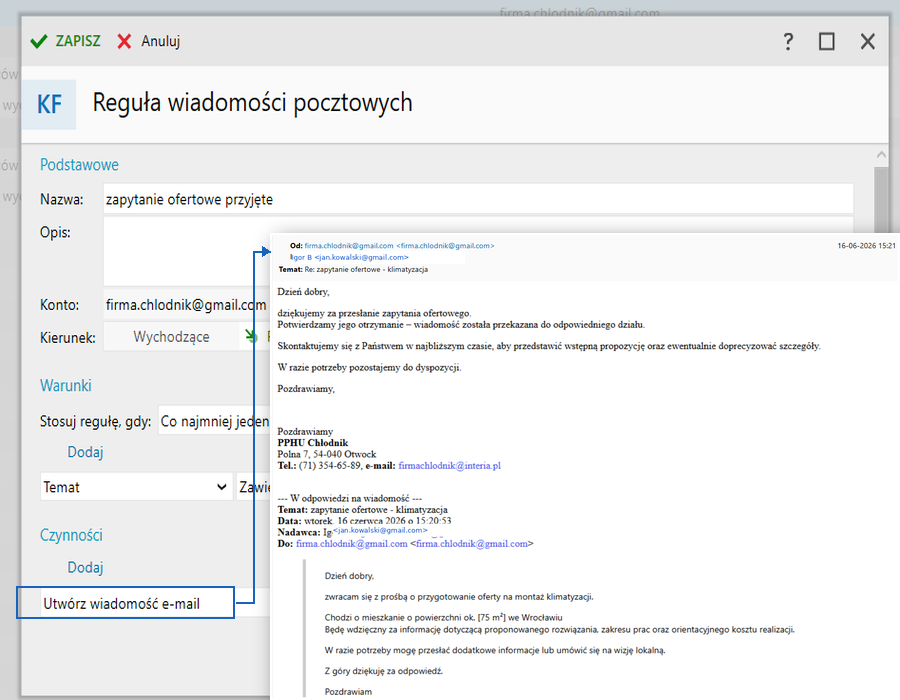900x700 pixels.
Task: Open help with the question mark icon
Action: 788,41
